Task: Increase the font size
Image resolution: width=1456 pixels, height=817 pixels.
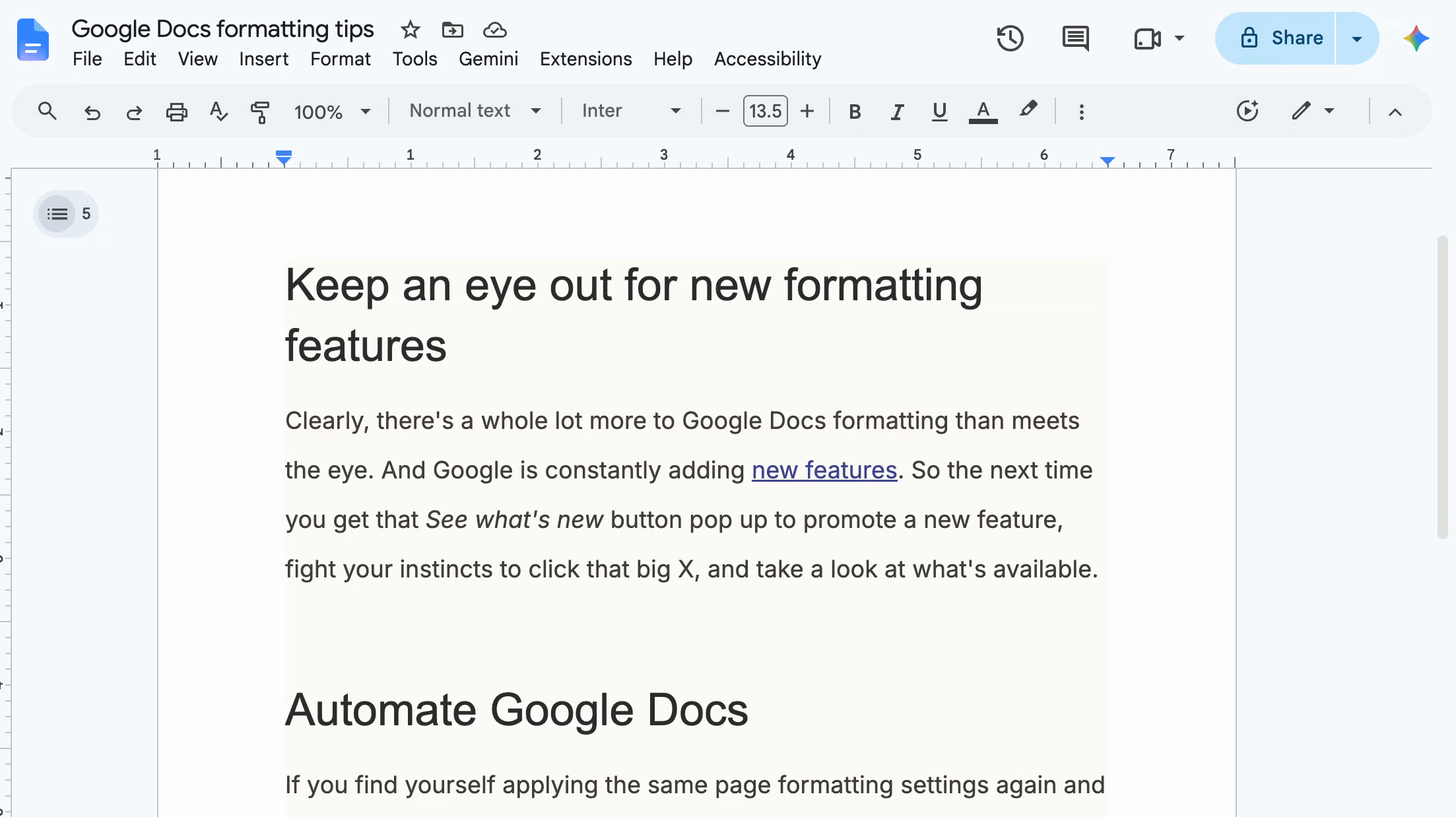Action: click(807, 112)
